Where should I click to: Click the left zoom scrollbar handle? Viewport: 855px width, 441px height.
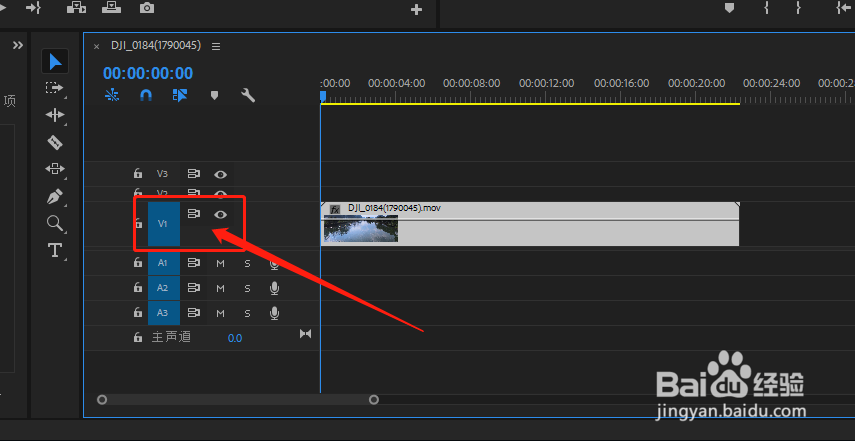(102, 400)
